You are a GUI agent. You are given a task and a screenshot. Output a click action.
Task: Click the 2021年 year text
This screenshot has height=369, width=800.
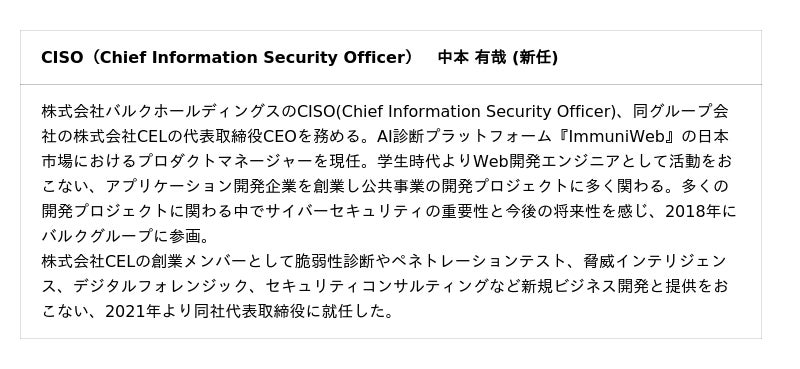pos(133,311)
